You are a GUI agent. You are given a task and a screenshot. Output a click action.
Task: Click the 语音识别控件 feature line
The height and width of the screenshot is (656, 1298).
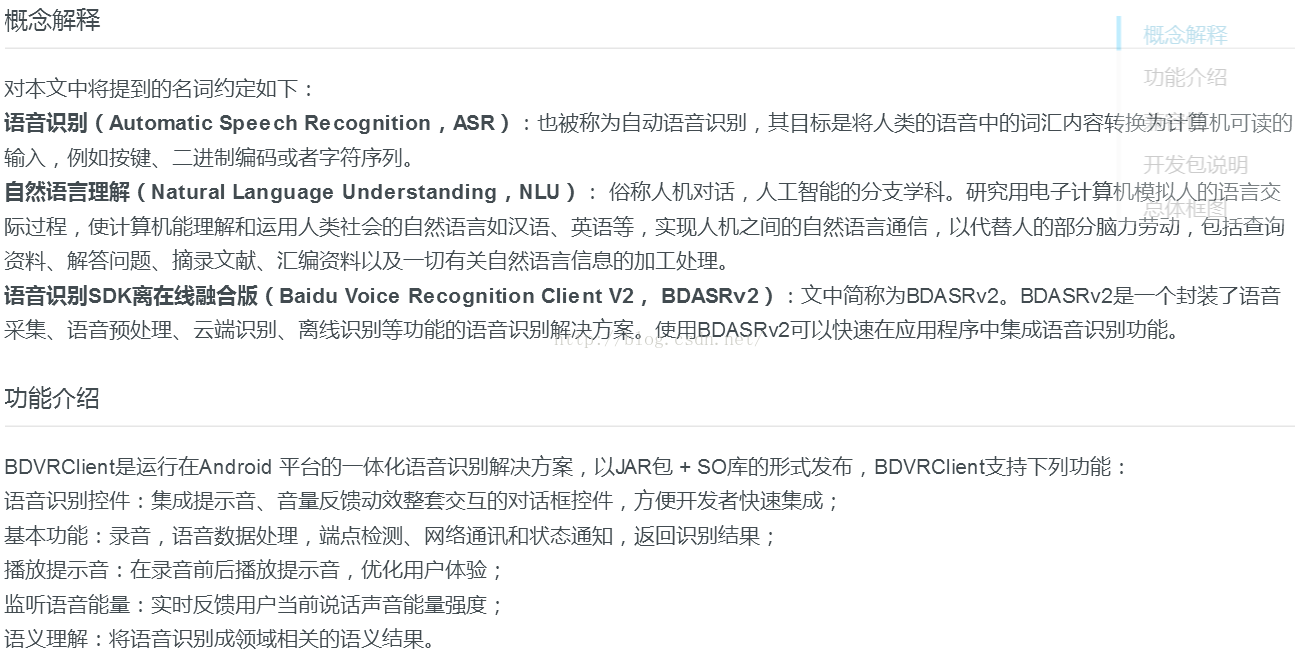pyautogui.click(x=421, y=501)
